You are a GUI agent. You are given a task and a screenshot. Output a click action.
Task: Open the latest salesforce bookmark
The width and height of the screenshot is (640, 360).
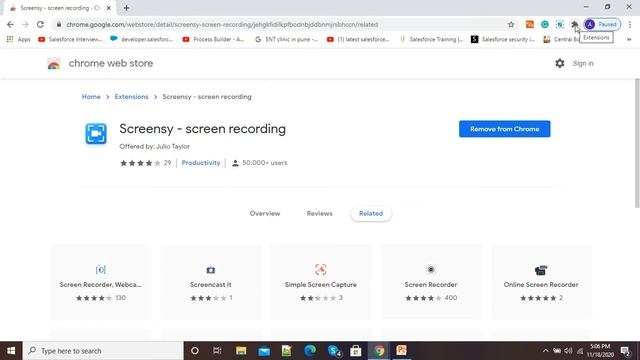[x=358, y=39]
